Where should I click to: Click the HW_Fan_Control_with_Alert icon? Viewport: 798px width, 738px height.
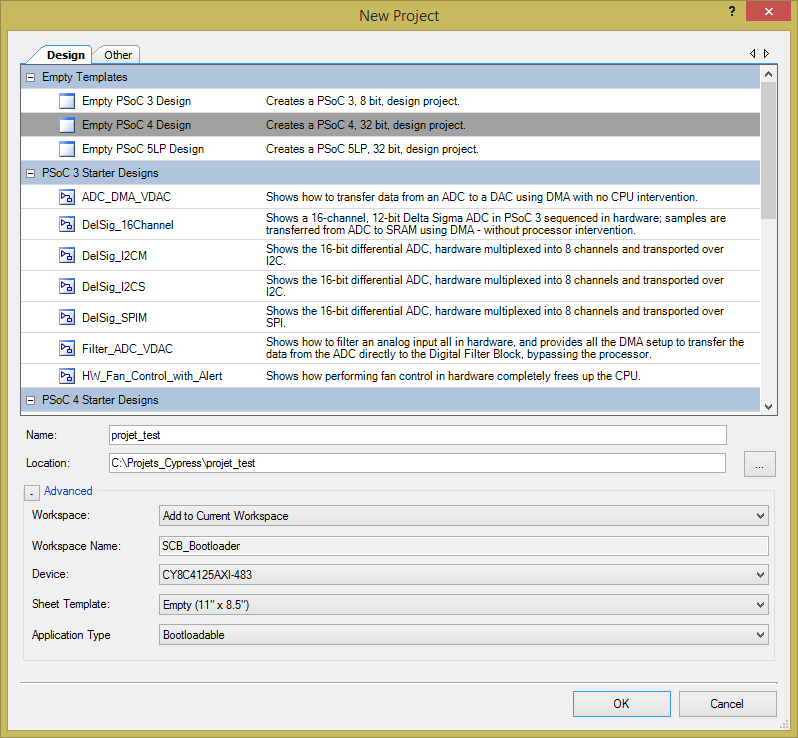67,376
